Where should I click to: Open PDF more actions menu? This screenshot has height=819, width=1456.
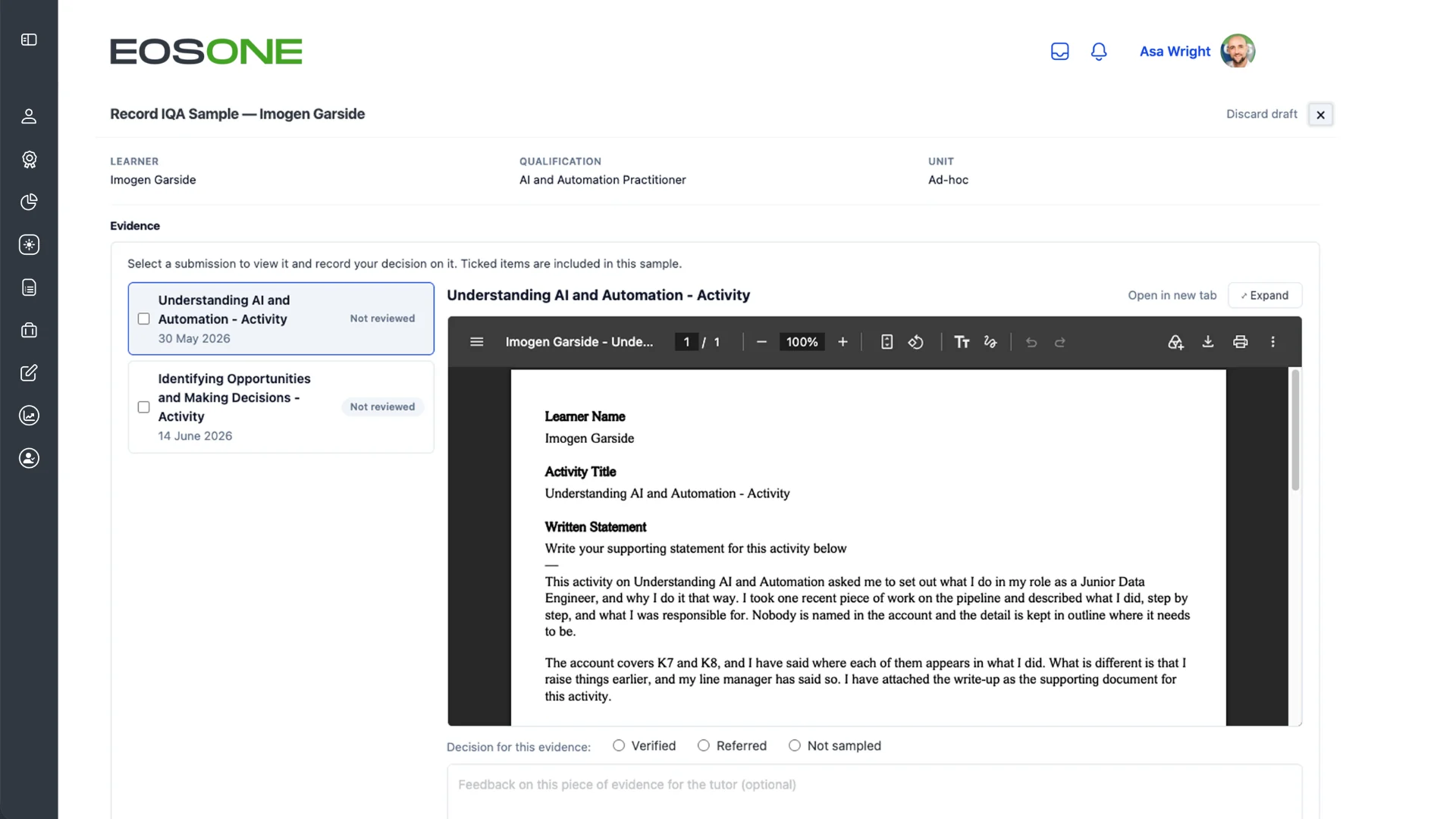1273,342
